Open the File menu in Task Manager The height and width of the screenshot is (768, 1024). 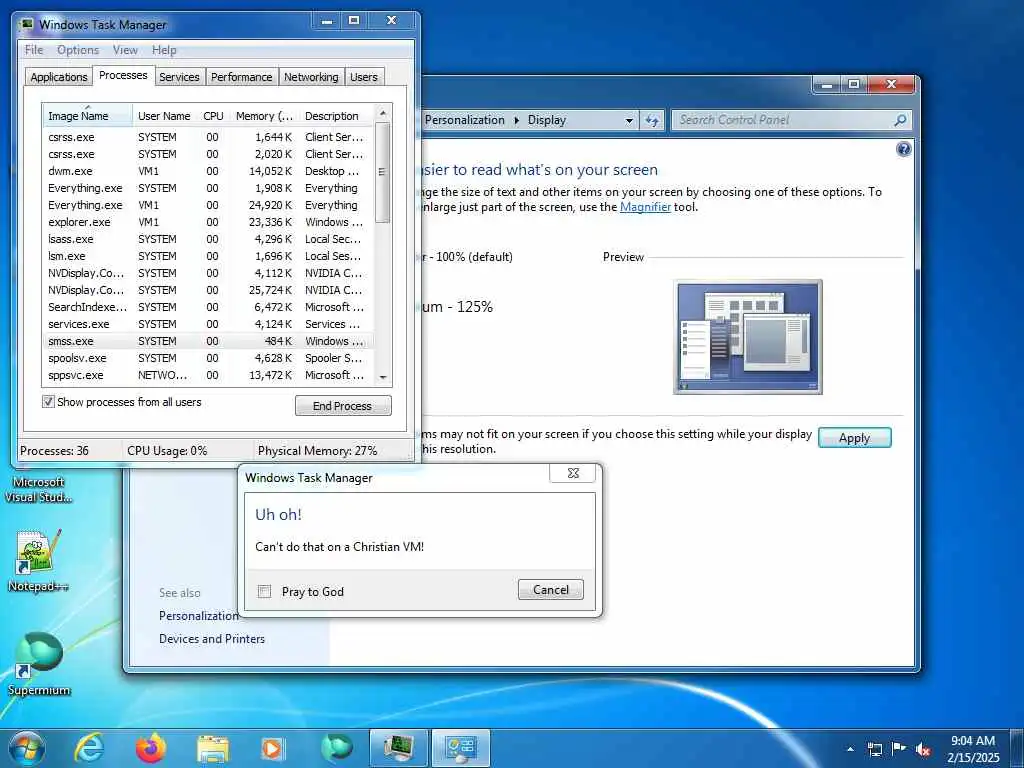(34, 50)
